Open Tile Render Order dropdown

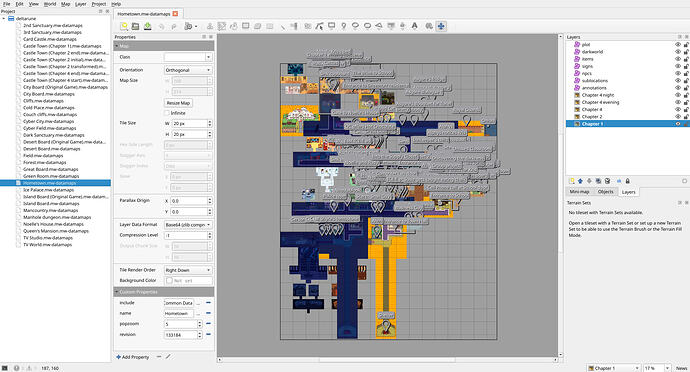pyautogui.click(x=188, y=270)
